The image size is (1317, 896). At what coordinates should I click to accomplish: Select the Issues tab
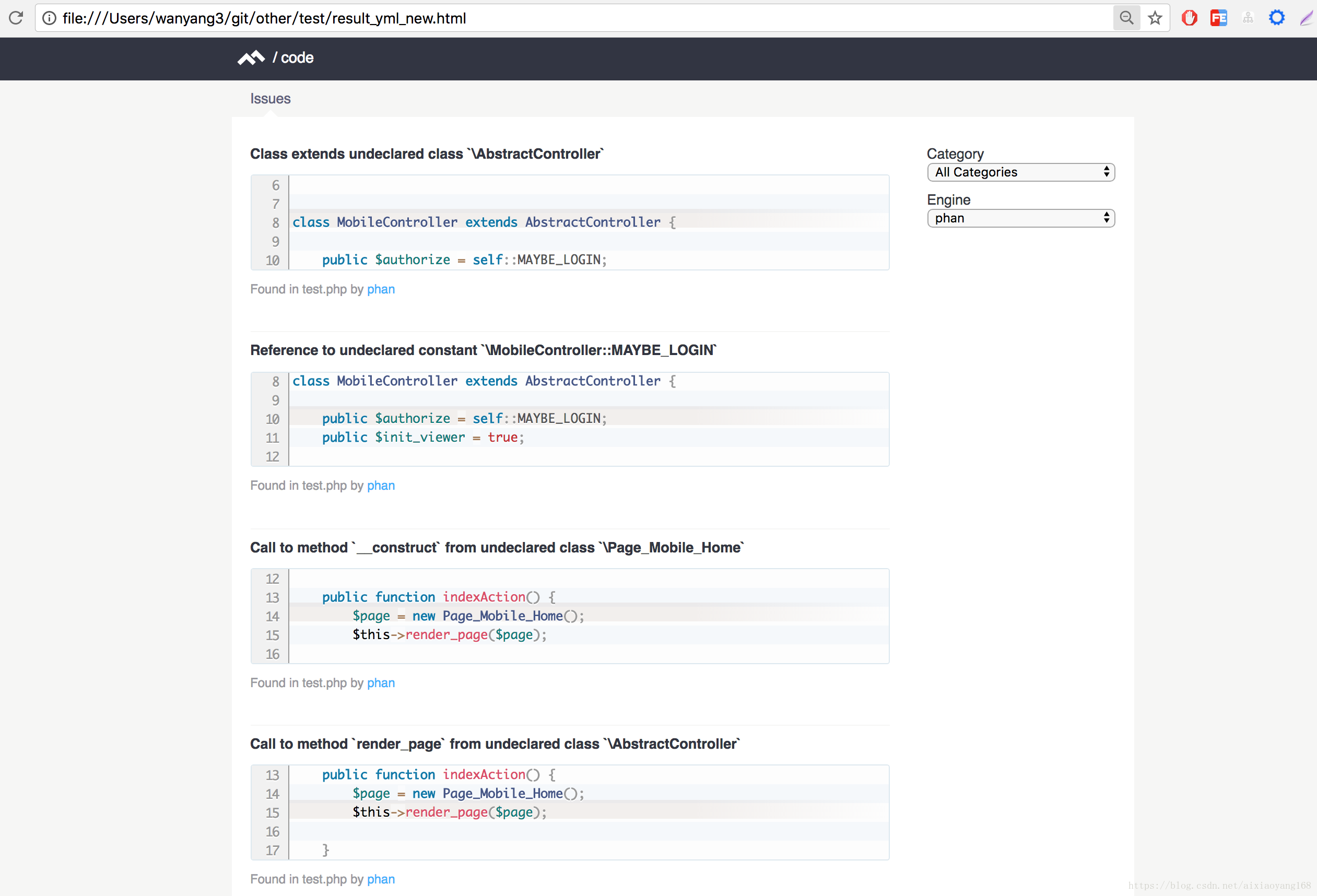[x=271, y=99]
